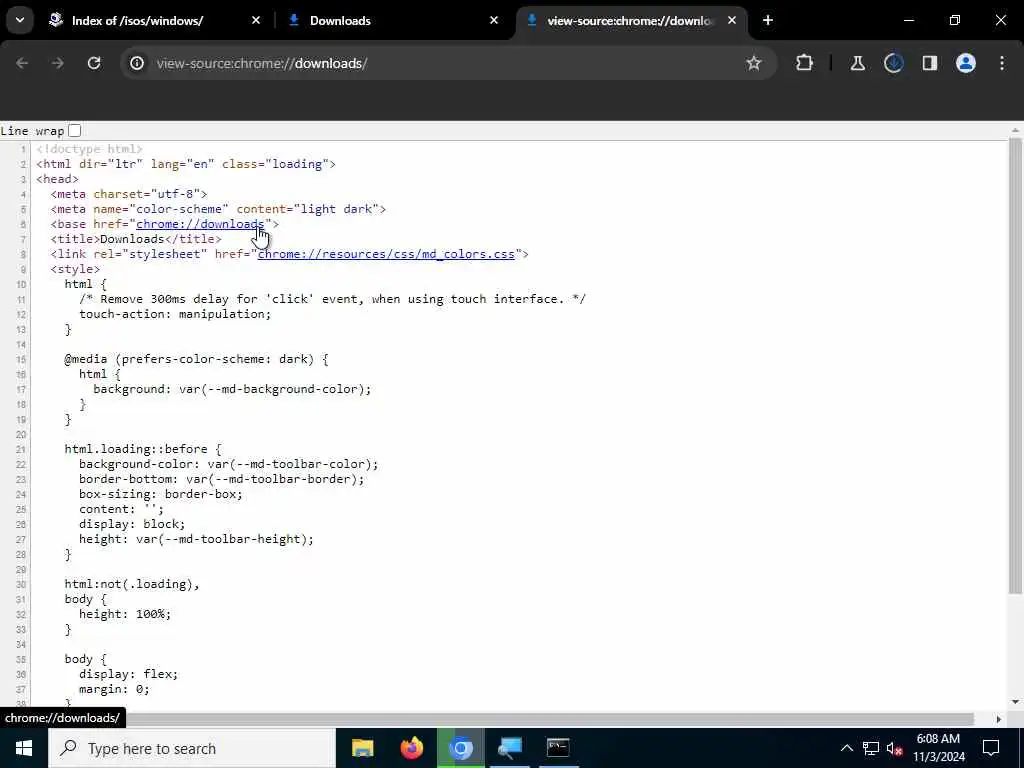
Task: Click the scroll up arrow
Action: (1015, 130)
